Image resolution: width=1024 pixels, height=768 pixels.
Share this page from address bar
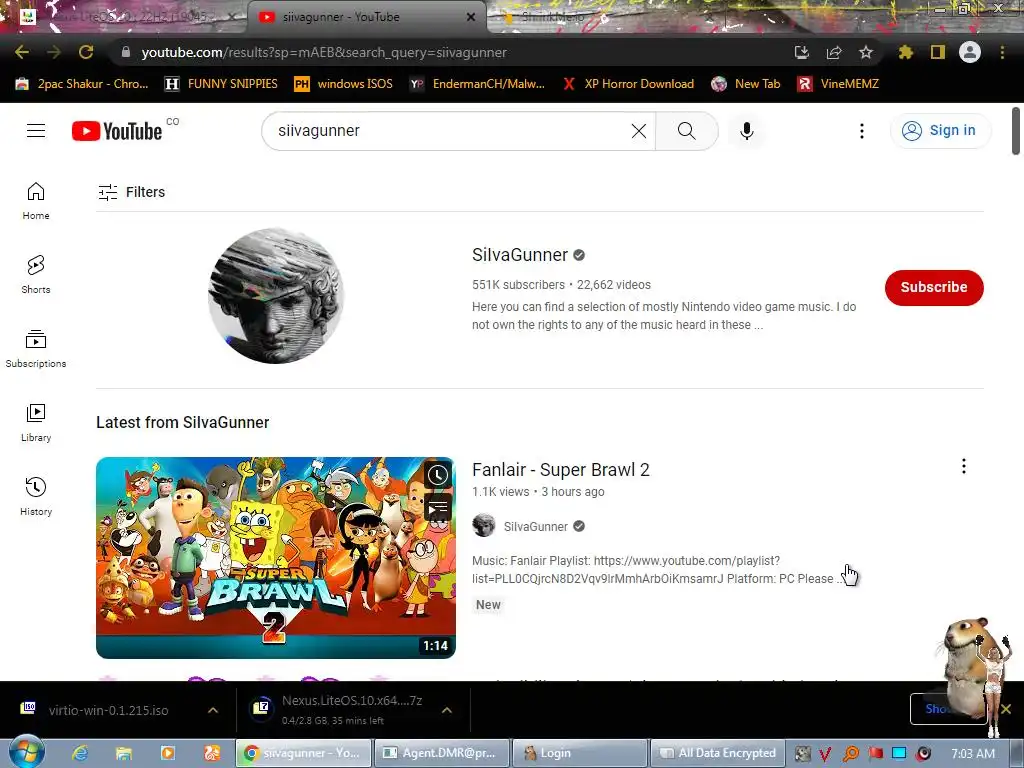point(834,52)
